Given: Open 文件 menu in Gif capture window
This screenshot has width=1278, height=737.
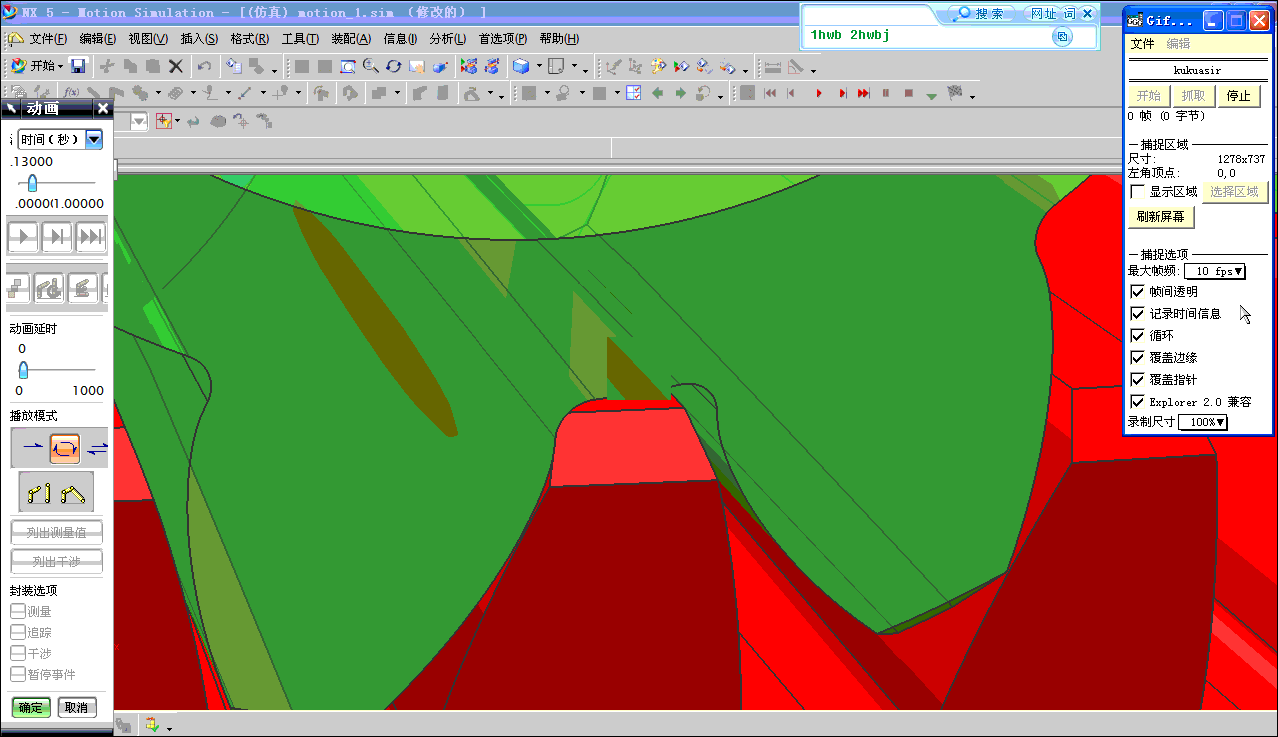Looking at the screenshot, I should [1142, 44].
